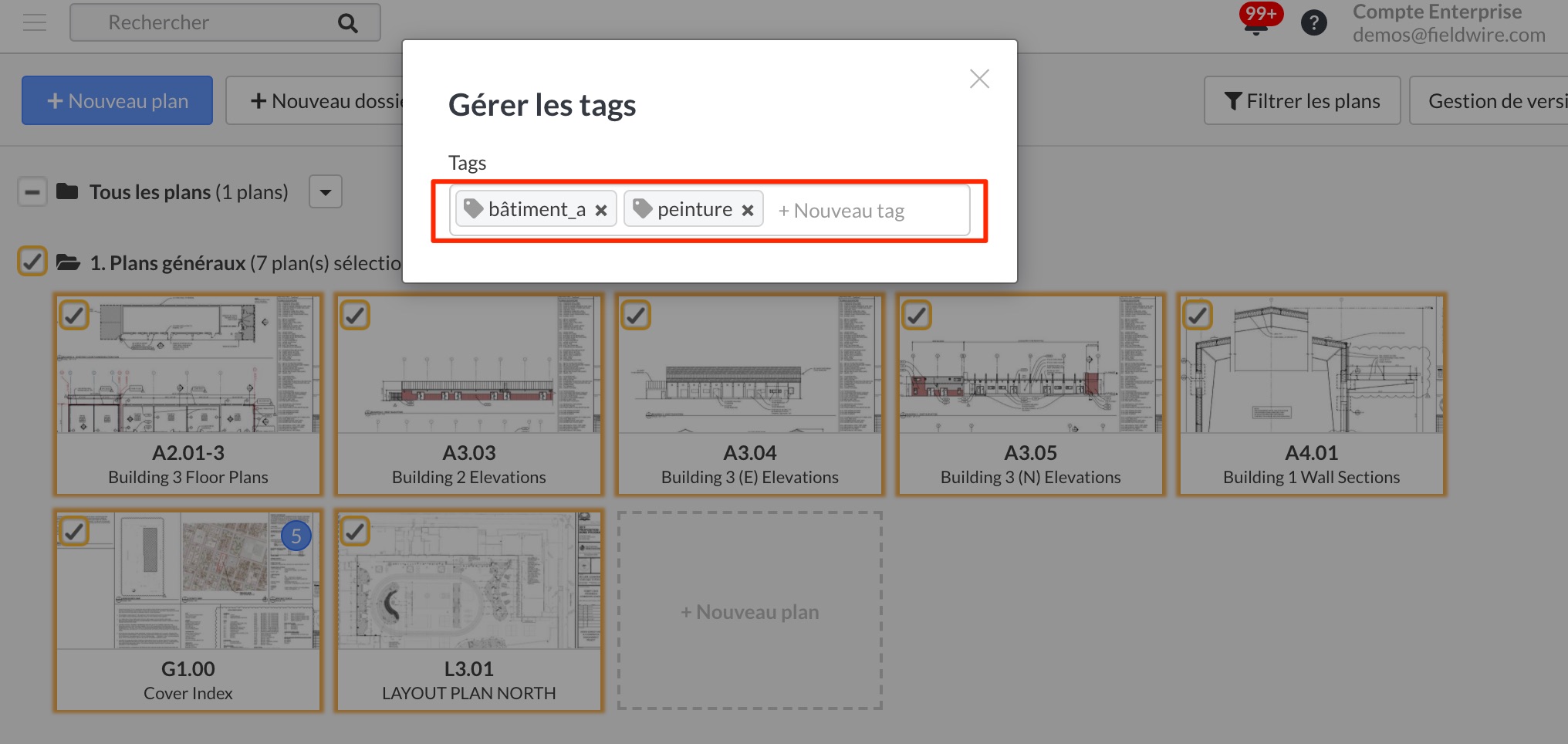
Task: Click the Nouveau tag input field
Action: click(x=864, y=210)
